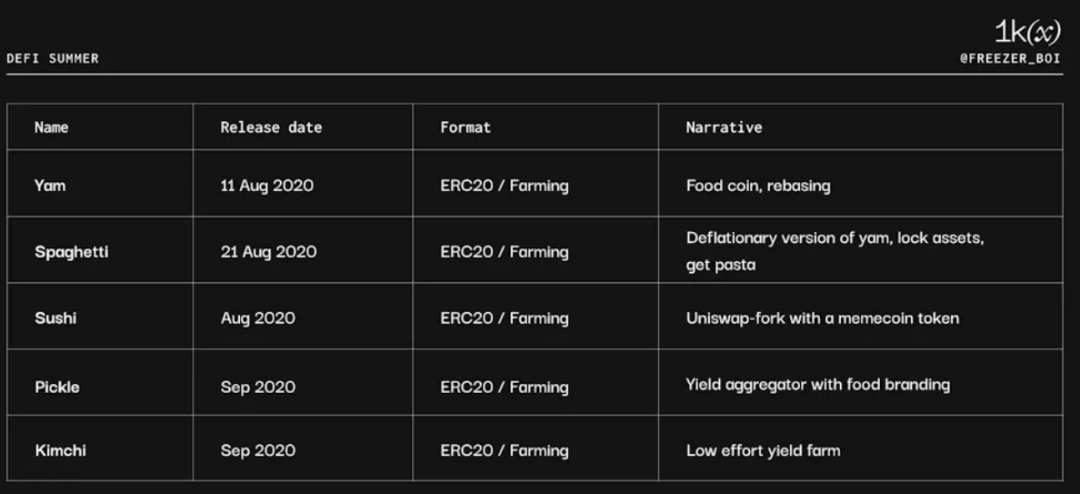Select the DEFI SUMMER title
Viewport: 1080px width, 494px height.
pos(52,59)
